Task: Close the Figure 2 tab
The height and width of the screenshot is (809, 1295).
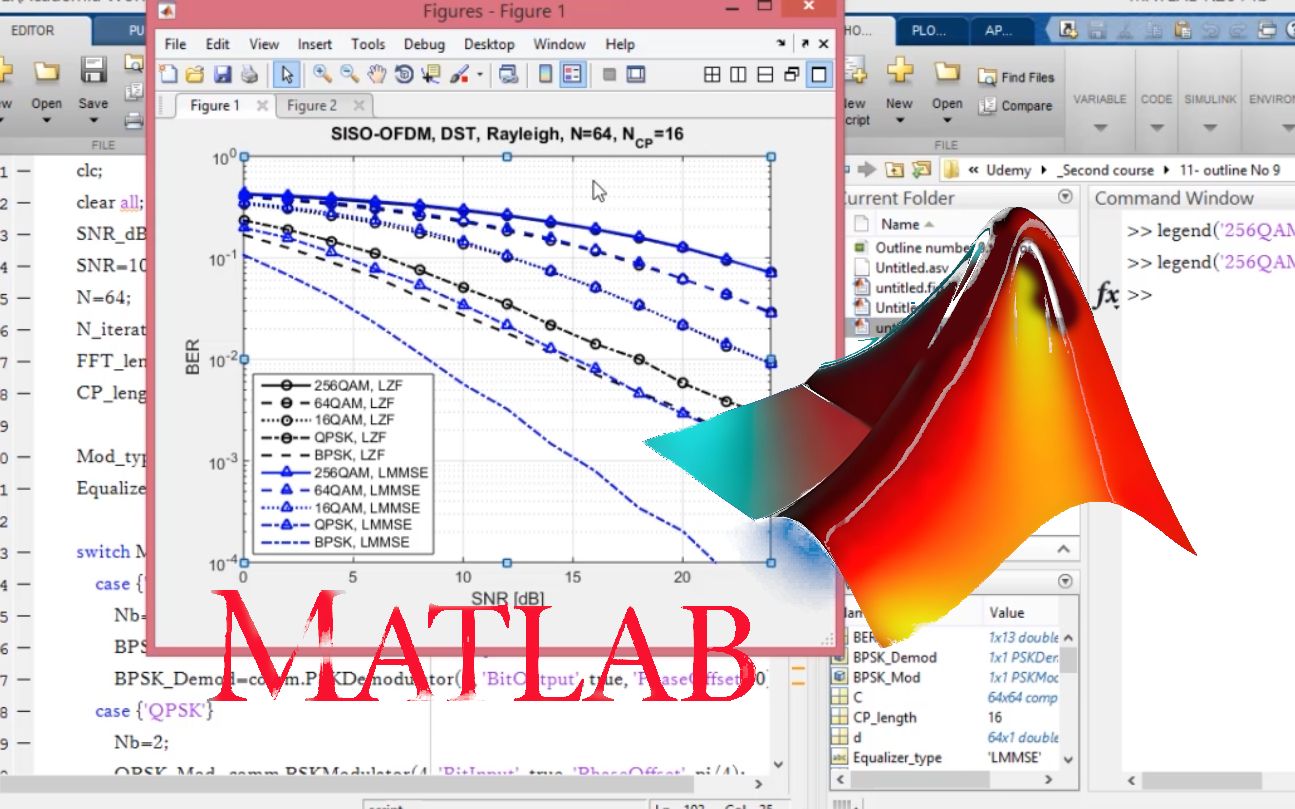Action: pyautogui.click(x=360, y=105)
